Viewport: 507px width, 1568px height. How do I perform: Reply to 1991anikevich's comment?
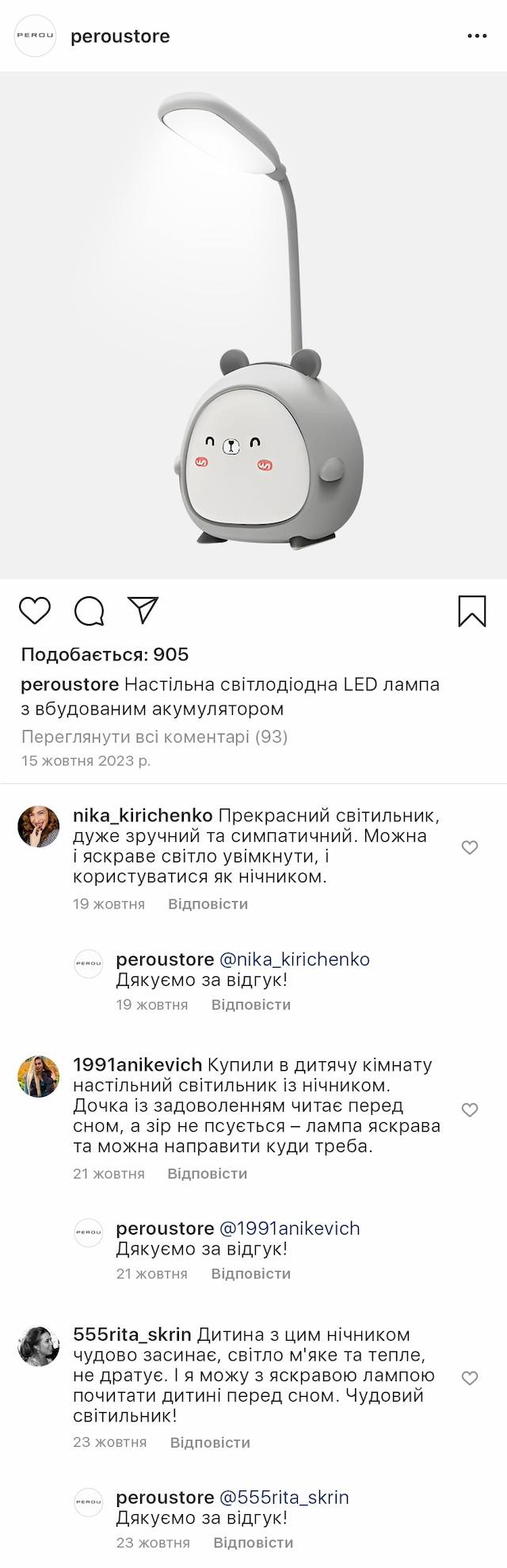207,1174
